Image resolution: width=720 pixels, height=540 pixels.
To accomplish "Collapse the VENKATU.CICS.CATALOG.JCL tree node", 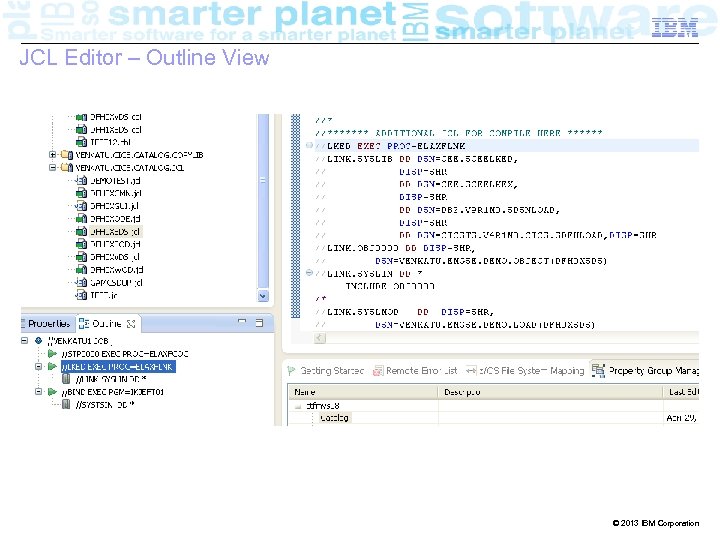I will [52, 168].
